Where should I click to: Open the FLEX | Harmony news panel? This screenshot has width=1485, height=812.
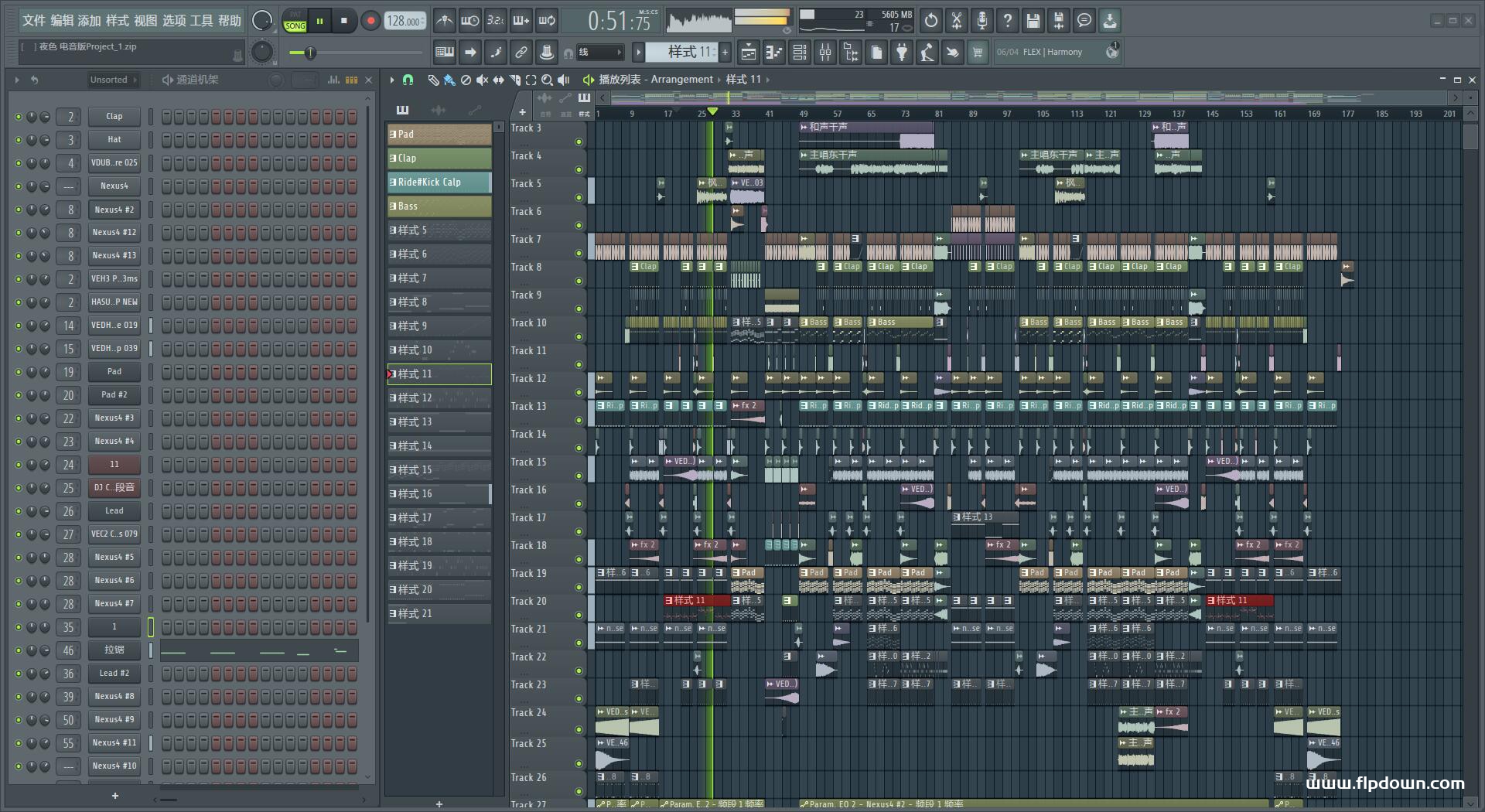click(x=1057, y=53)
